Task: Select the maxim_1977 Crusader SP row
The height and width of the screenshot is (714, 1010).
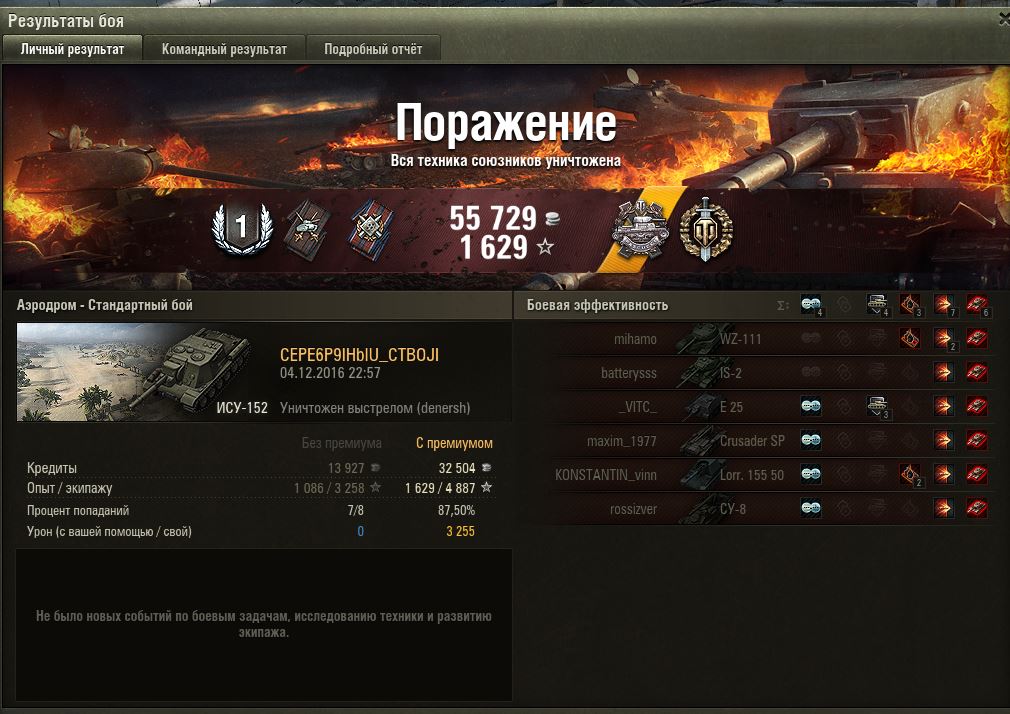Action: click(x=768, y=441)
